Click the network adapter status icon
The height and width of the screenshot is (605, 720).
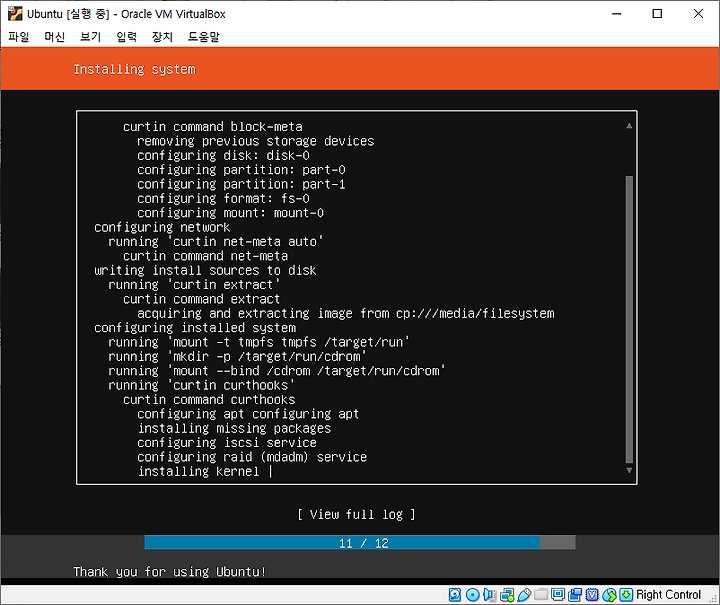[x=507, y=595]
